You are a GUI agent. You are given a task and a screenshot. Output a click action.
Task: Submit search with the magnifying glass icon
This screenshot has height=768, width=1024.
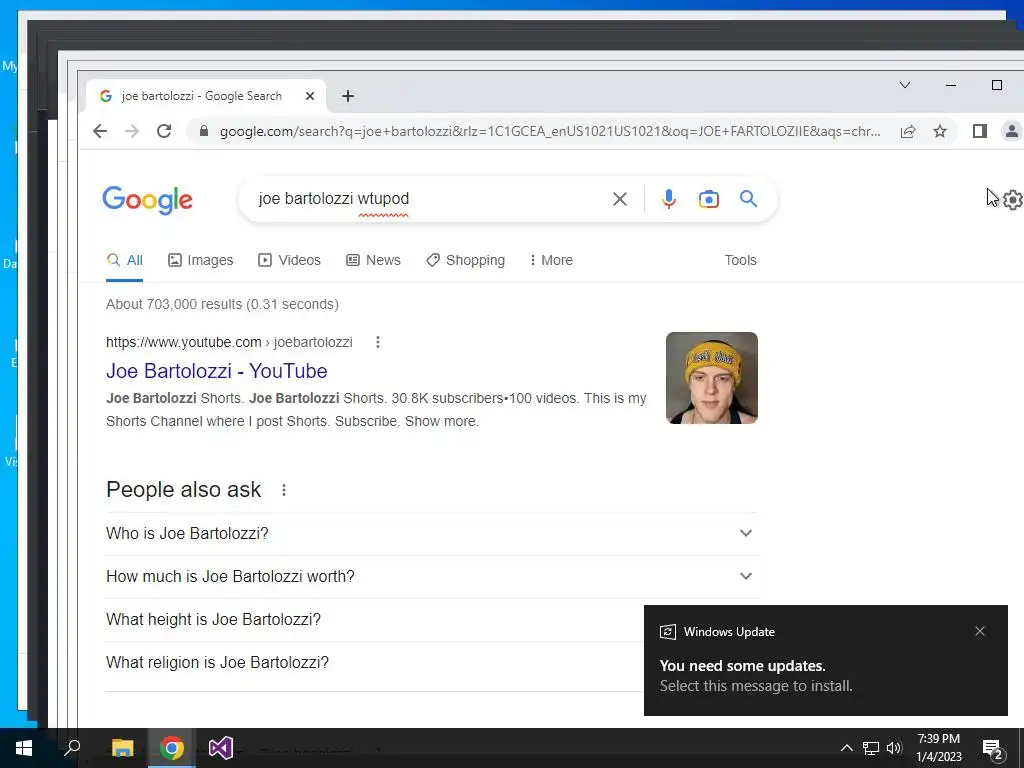click(x=748, y=199)
